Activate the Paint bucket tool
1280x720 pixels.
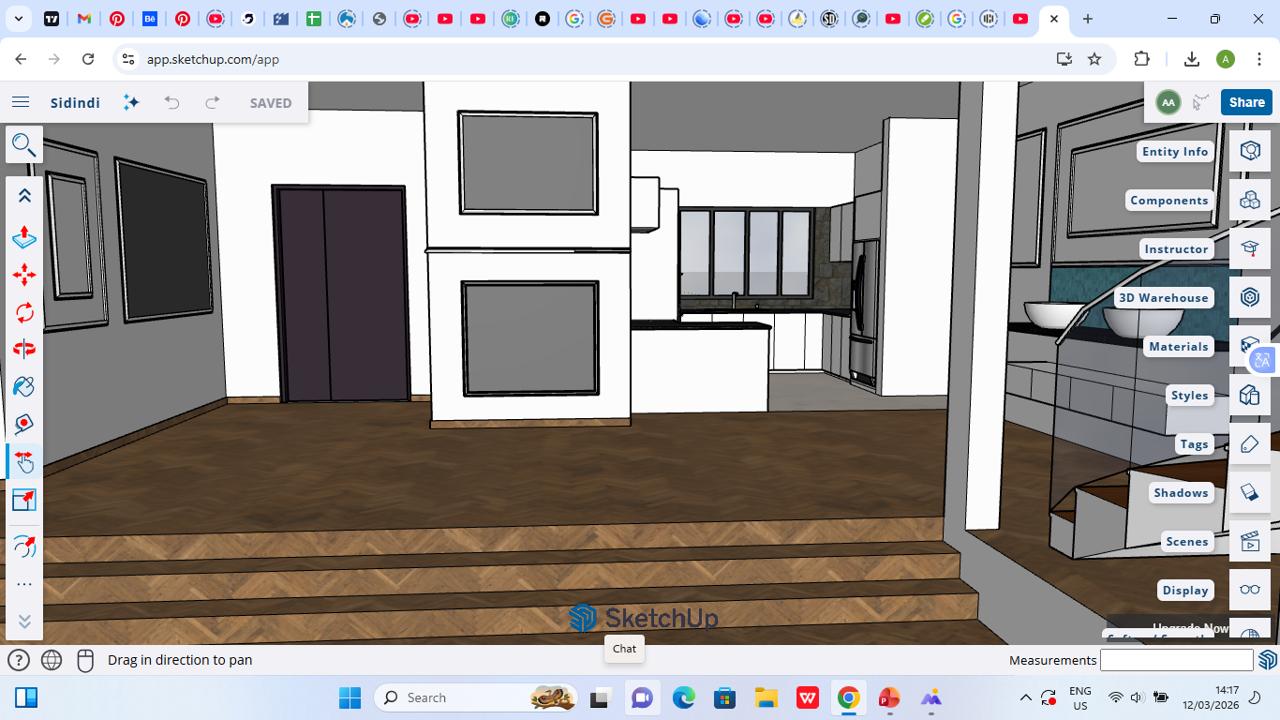click(x=24, y=387)
